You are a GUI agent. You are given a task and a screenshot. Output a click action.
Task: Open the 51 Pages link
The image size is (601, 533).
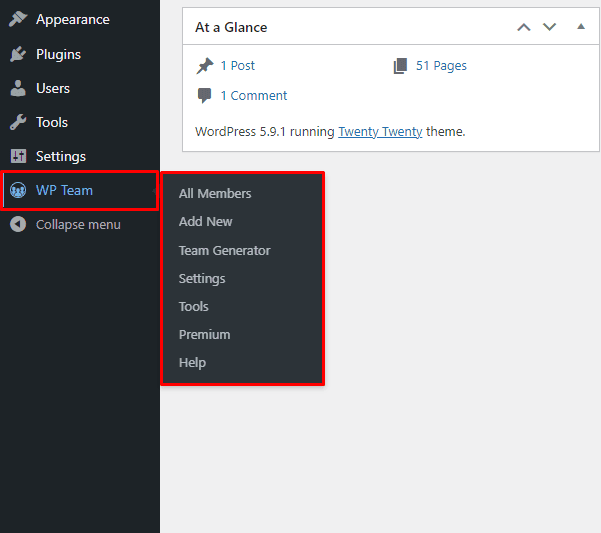click(441, 66)
